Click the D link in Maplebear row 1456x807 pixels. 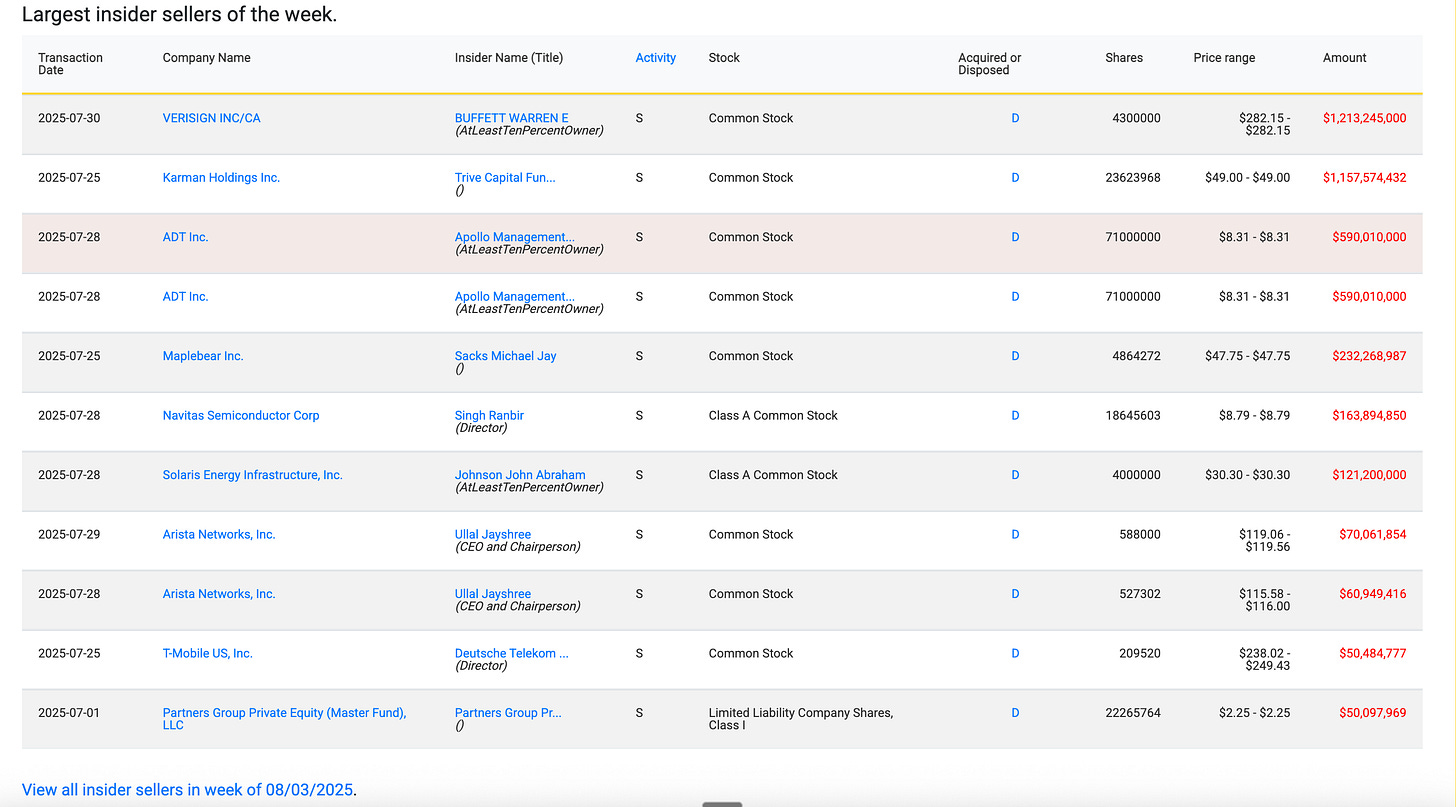[1015, 356]
